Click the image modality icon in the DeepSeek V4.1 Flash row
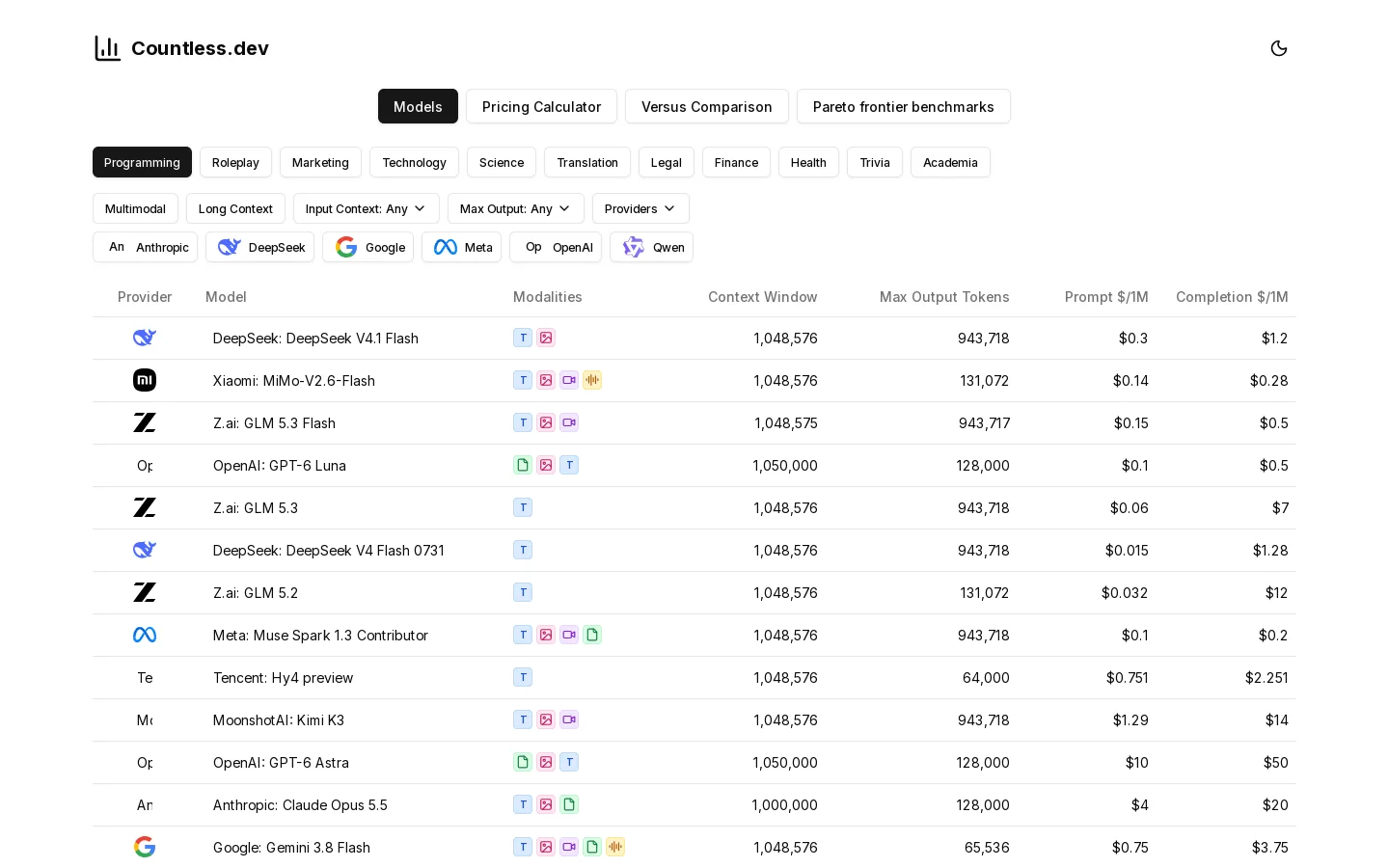 pyautogui.click(x=546, y=338)
